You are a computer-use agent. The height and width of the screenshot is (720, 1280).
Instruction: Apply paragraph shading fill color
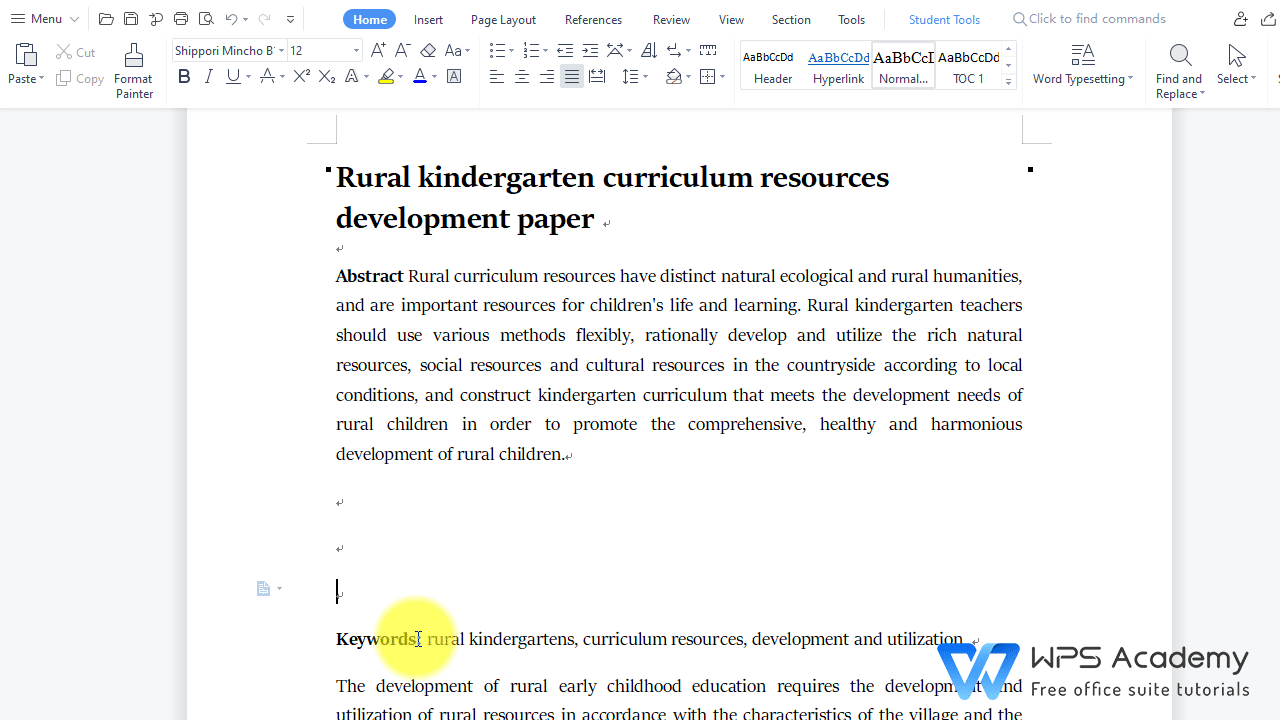(x=674, y=77)
